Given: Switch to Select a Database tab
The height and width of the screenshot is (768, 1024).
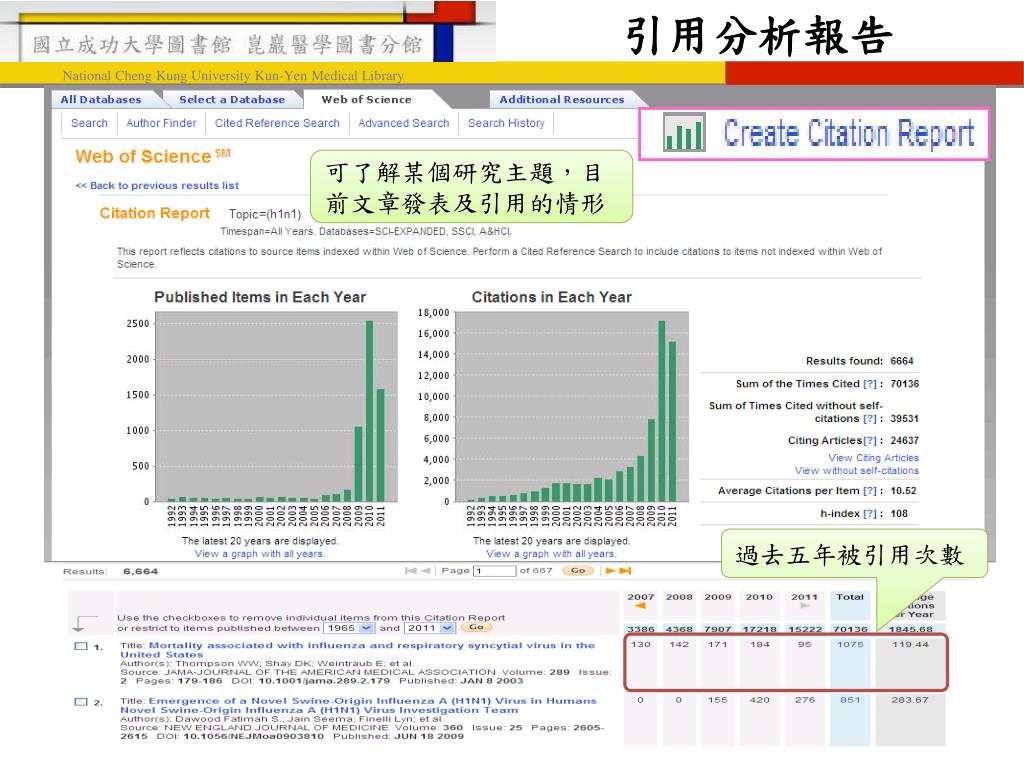Looking at the screenshot, I should [232, 100].
